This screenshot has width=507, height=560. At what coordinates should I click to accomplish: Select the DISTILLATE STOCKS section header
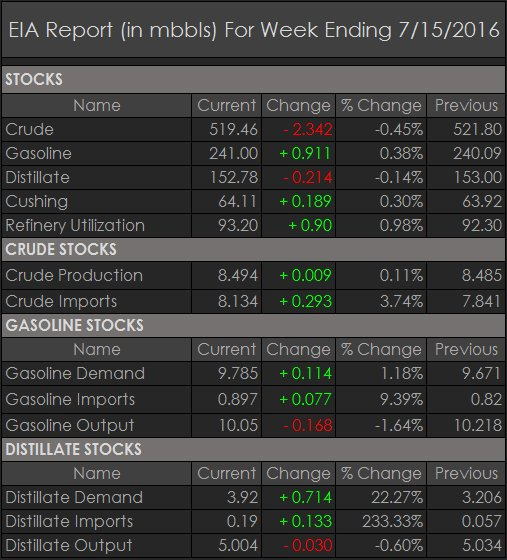tap(254, 449)
